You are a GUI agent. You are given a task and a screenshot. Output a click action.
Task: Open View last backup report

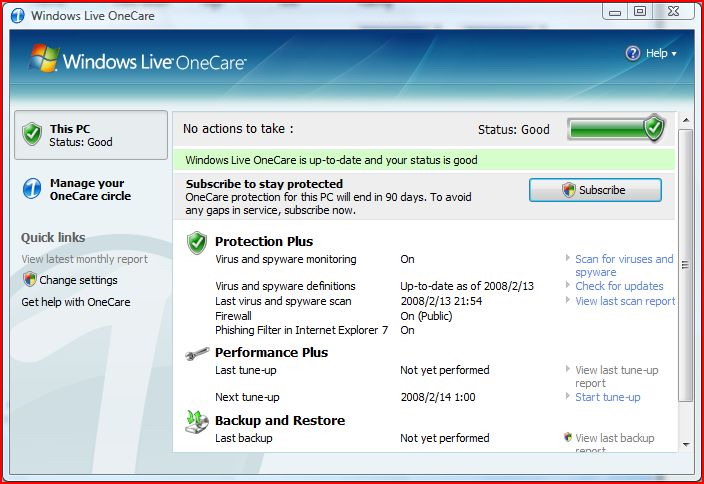point(615,442)
